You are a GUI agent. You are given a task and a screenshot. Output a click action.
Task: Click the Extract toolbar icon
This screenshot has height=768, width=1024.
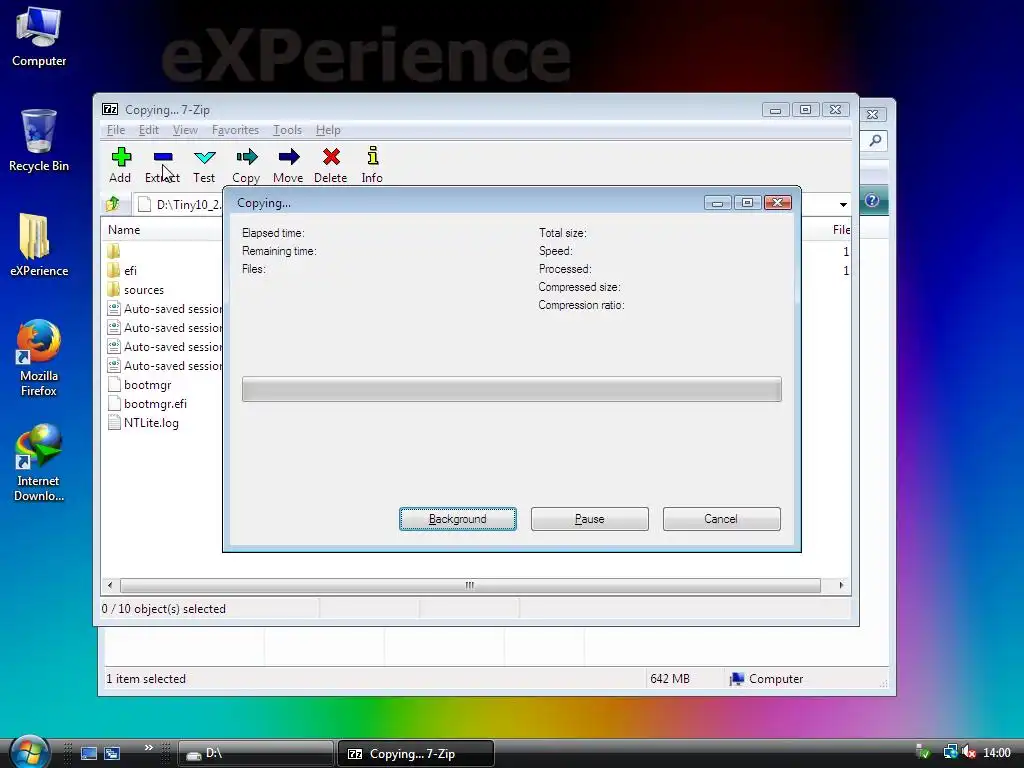point(163,157)
